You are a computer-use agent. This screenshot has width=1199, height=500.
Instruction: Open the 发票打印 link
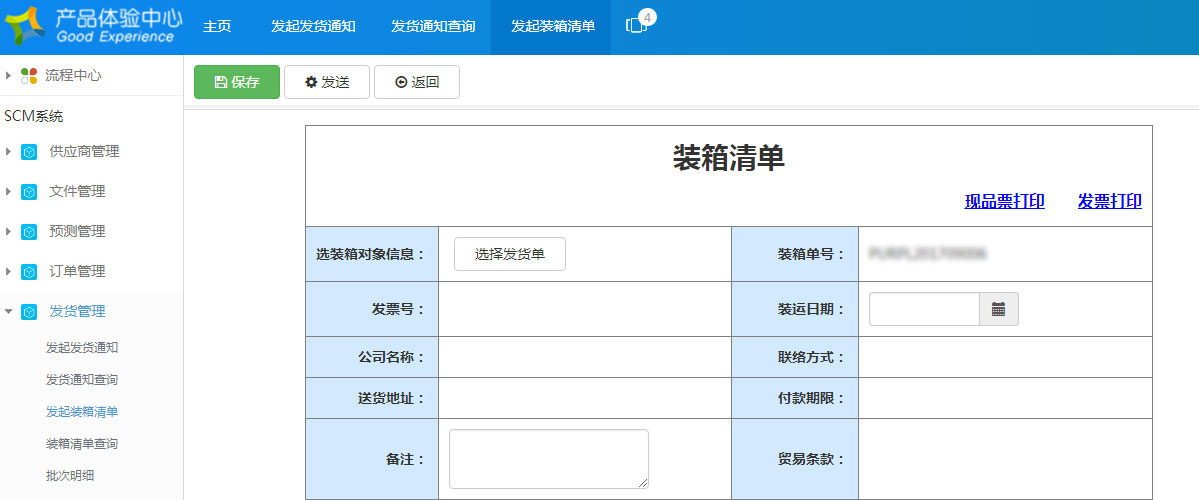coord(1110,201)
